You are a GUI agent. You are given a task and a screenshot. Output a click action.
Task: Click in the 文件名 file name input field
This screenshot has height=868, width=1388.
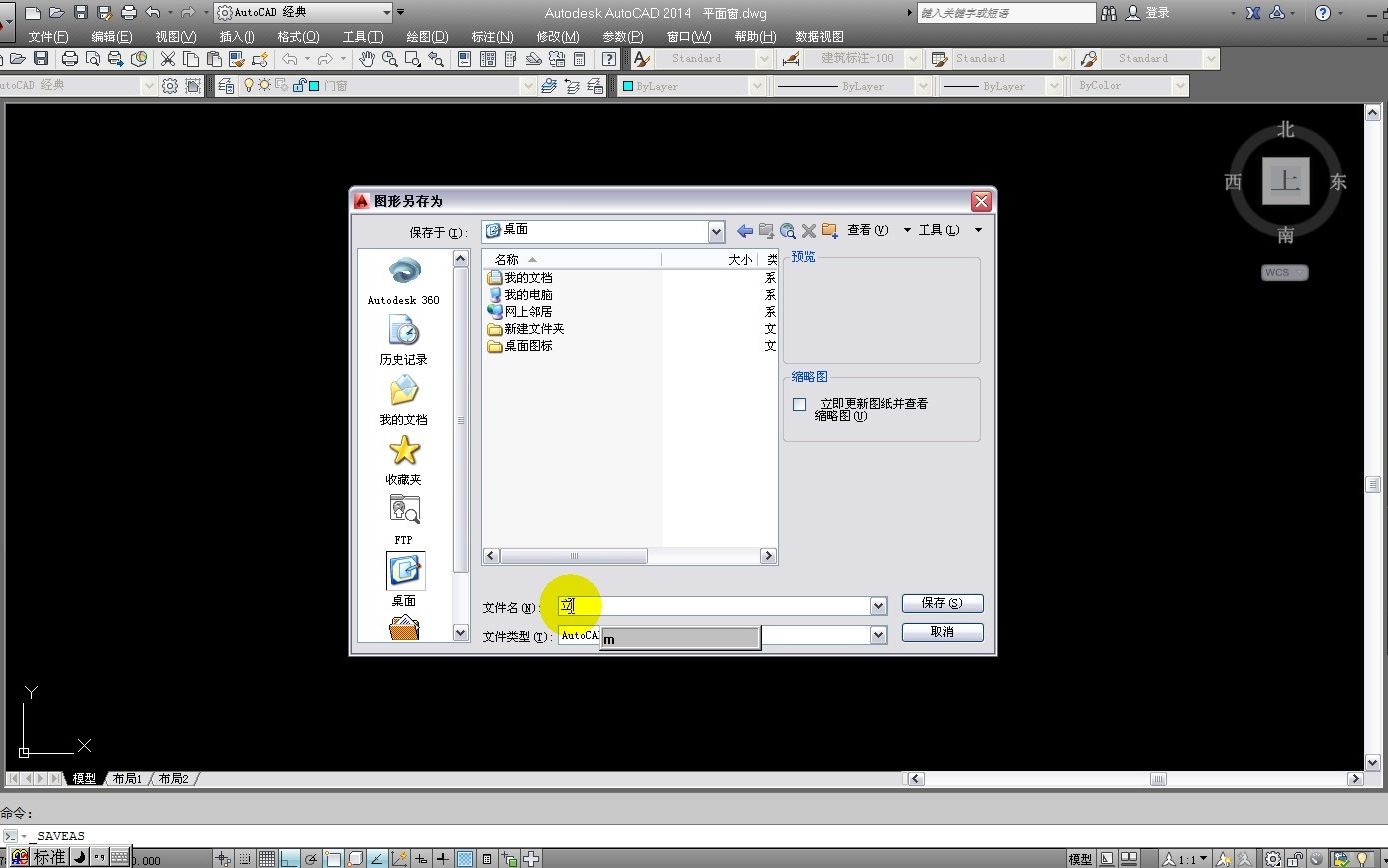click(x=714, y=606)
